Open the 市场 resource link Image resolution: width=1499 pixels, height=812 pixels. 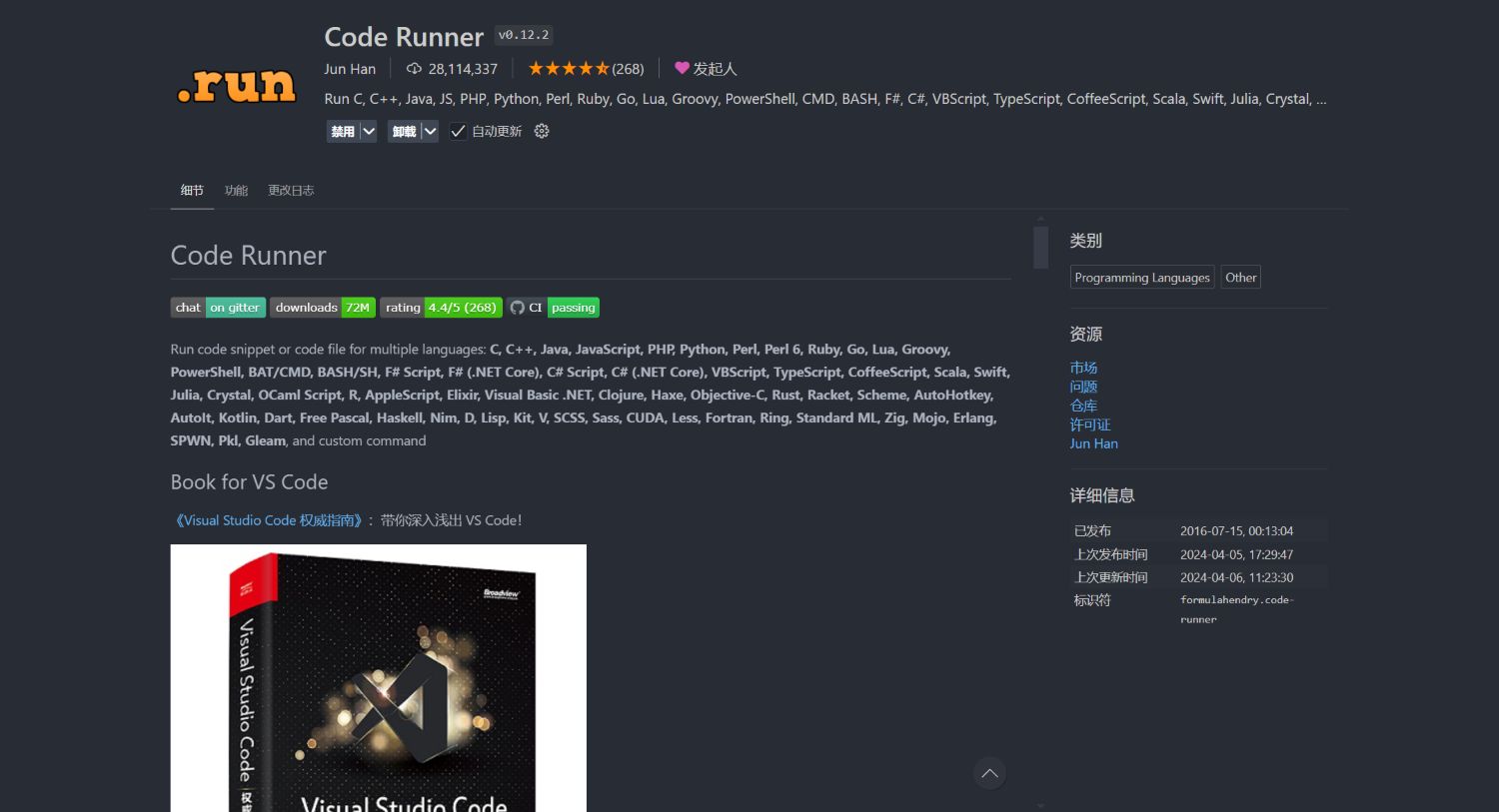point(1083,368)
